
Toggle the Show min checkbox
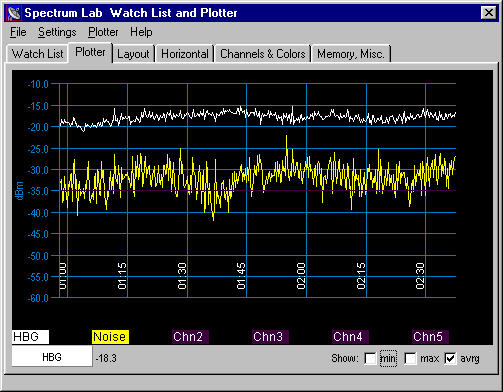coord(370,359)
